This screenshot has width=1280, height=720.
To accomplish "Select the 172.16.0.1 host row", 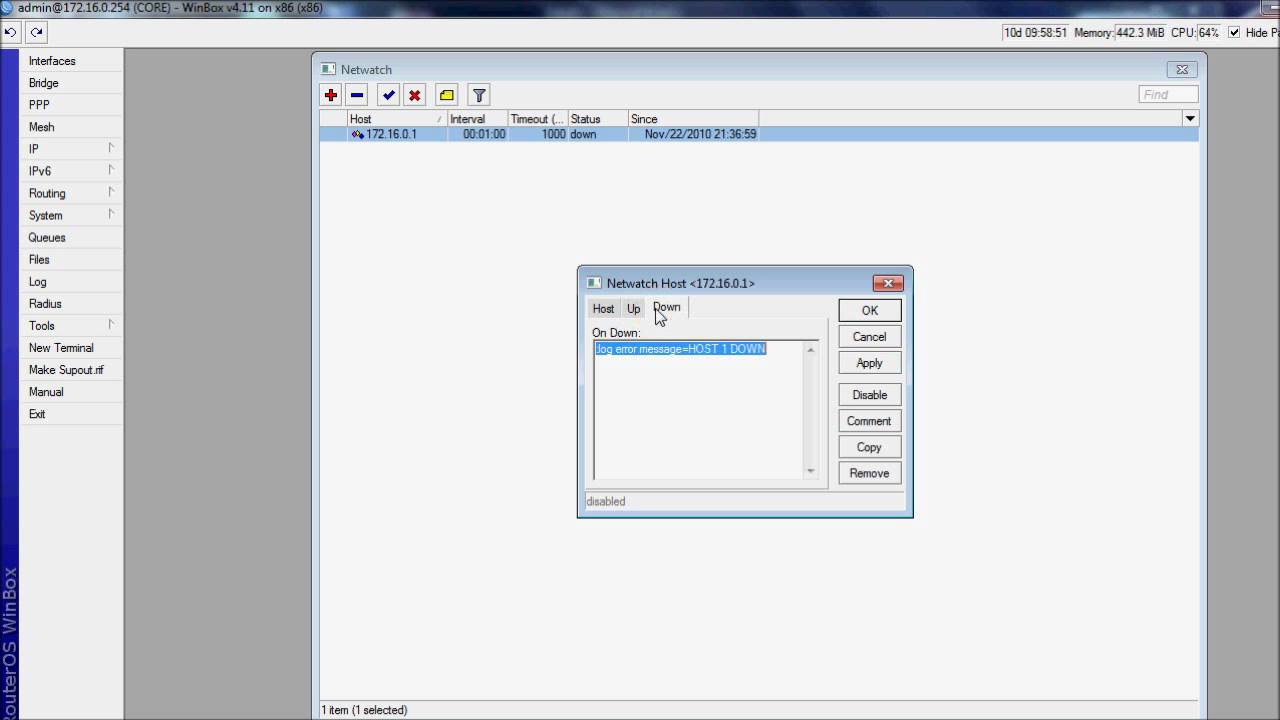I will 759,134.
